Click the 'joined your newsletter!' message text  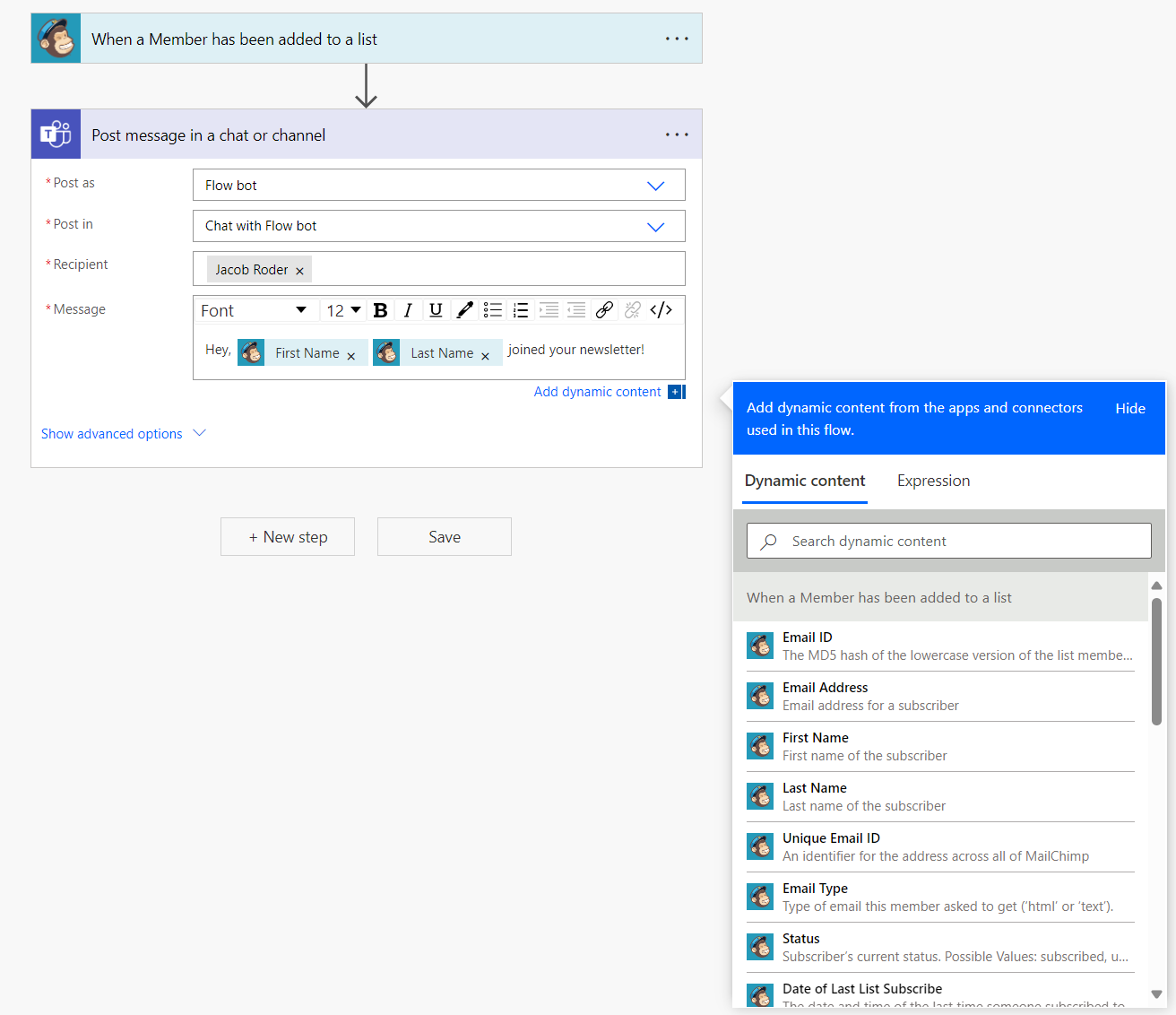click(576, 350)
